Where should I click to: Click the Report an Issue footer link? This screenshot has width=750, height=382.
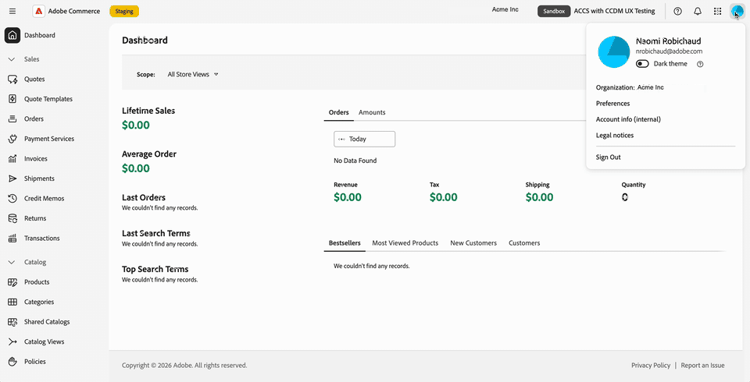tap(703, 365)
